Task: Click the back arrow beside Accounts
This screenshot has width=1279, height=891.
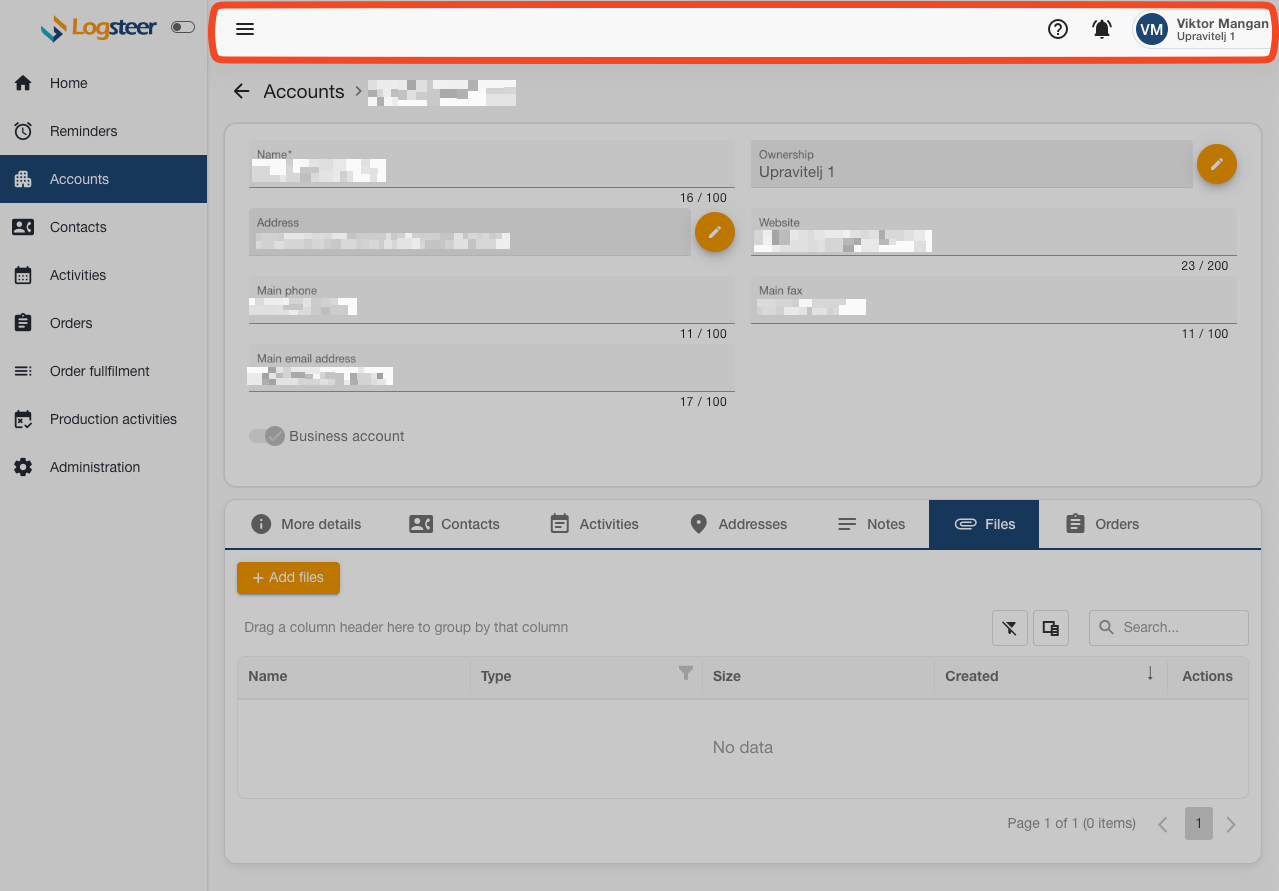Action: (241, 91)
